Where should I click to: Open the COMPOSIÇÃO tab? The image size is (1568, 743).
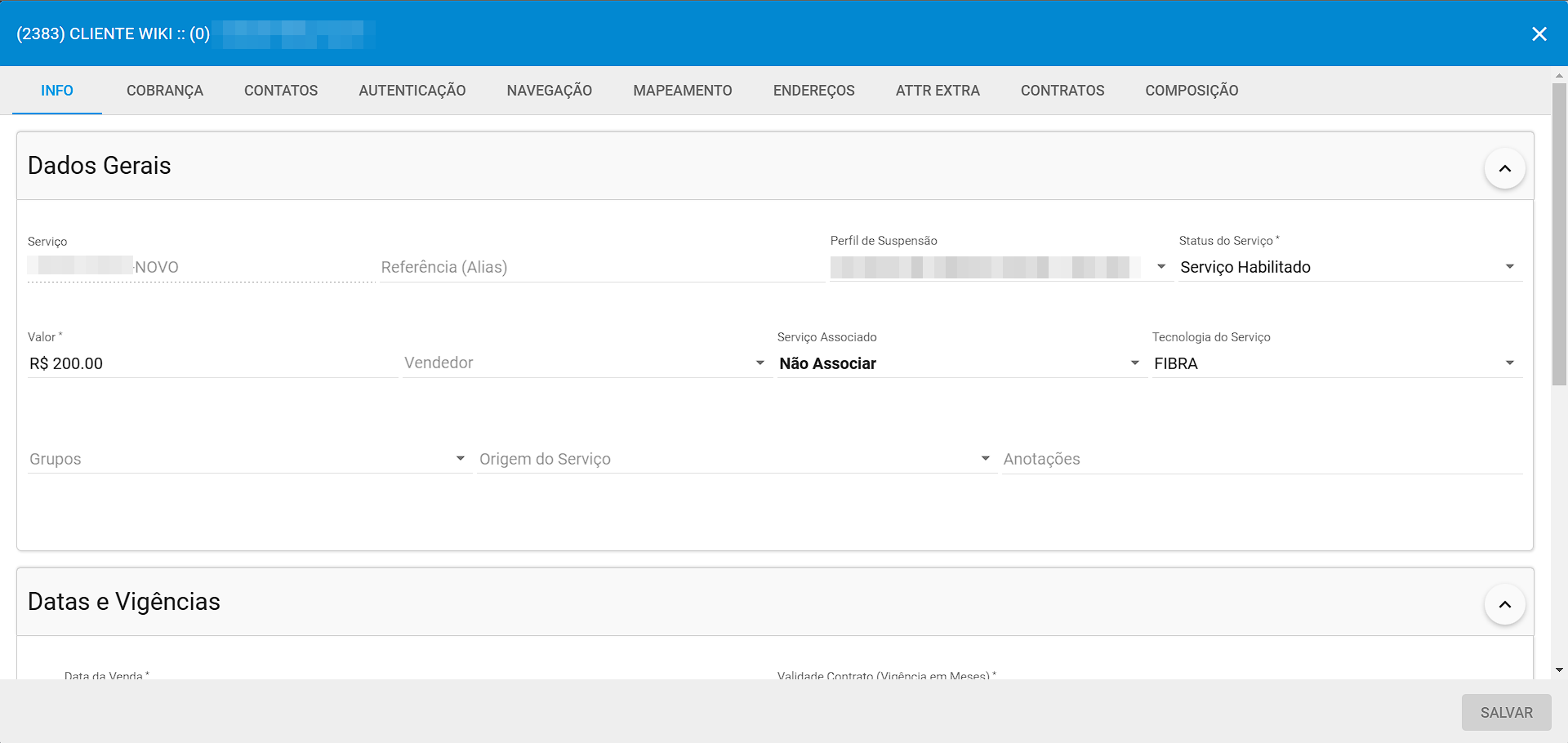pos(1192,91)
